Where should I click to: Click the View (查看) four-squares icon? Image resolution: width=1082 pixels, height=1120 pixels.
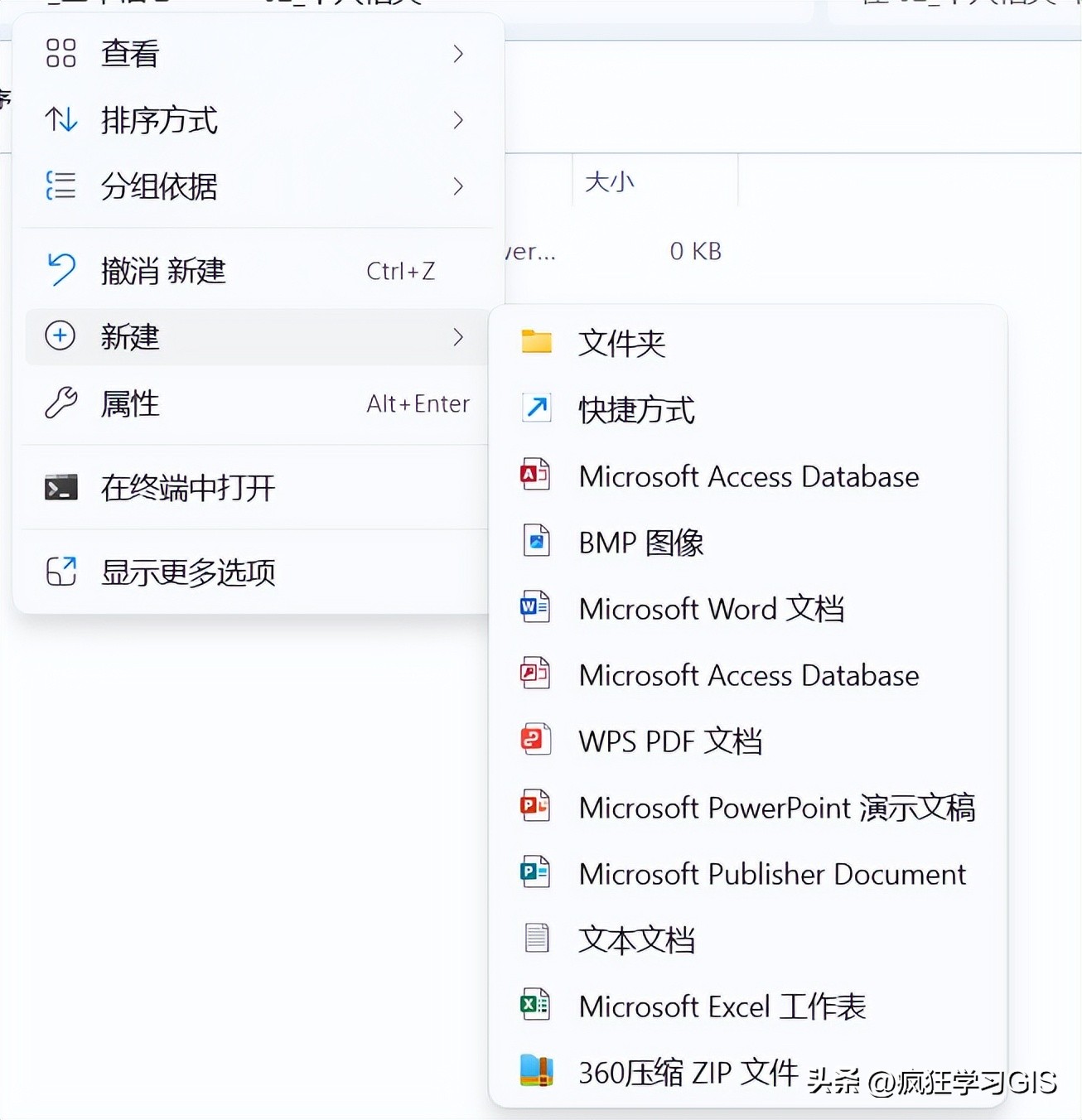pos(60,53)
